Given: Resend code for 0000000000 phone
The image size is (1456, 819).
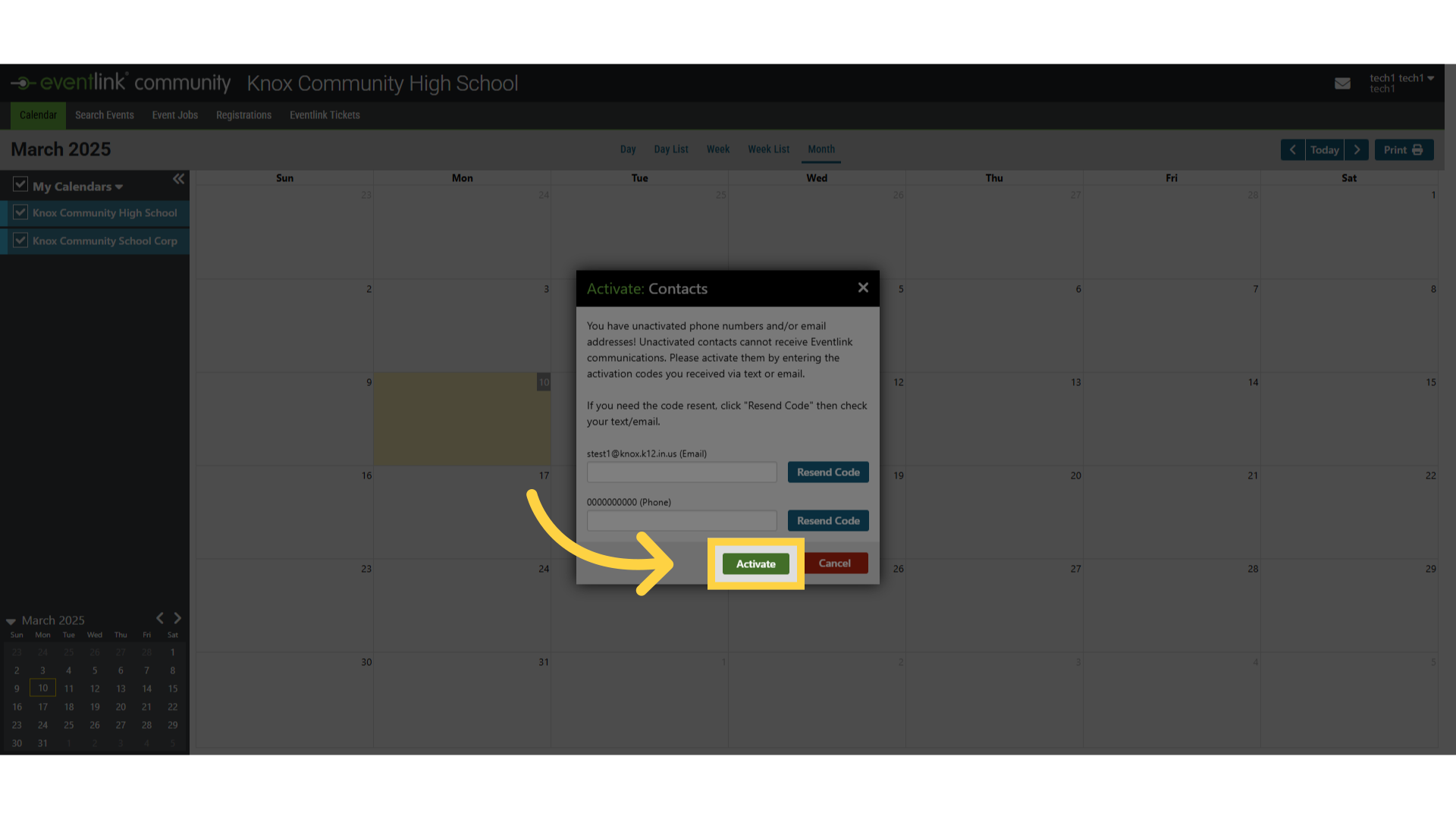Looking at the screenshot, I should tap(828, 520).
